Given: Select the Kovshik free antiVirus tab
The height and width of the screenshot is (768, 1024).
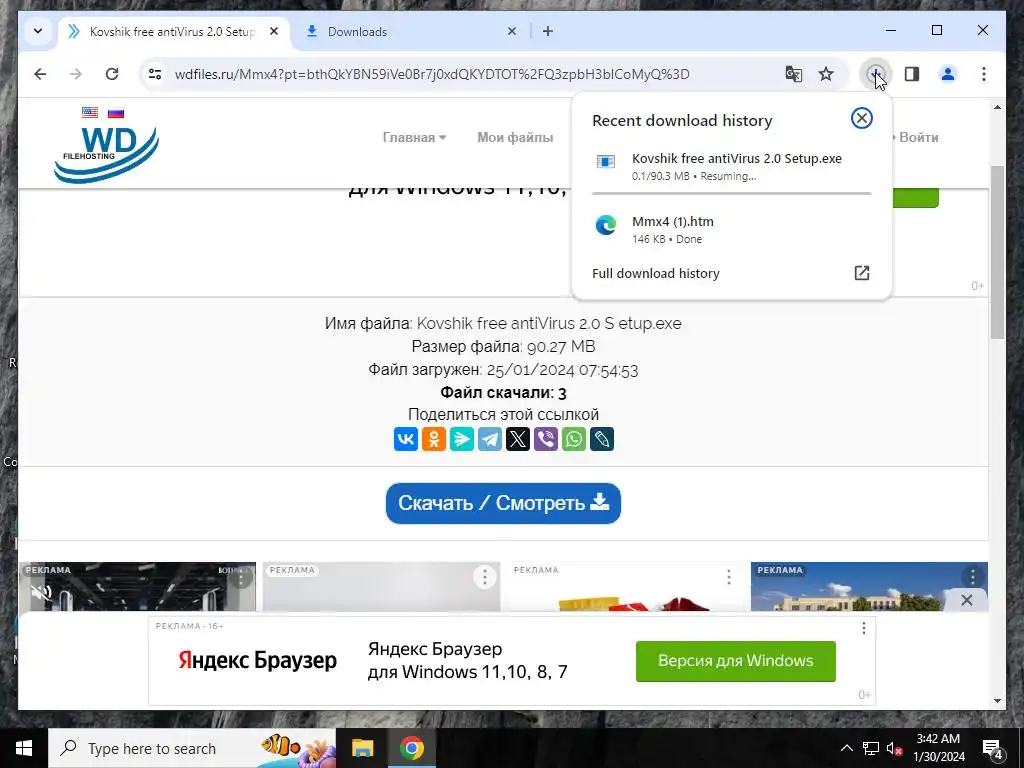Looking at the screenshot, I should pyautogui.click(x=173, y=31).
